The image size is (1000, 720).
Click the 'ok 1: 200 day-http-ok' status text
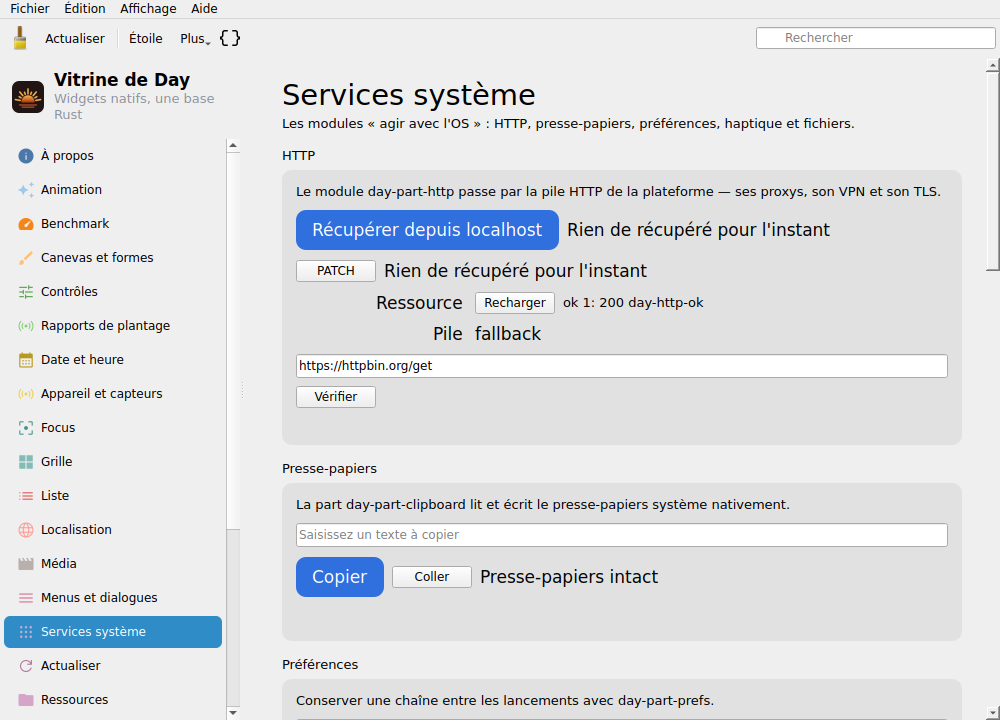[x=633, y=303]
